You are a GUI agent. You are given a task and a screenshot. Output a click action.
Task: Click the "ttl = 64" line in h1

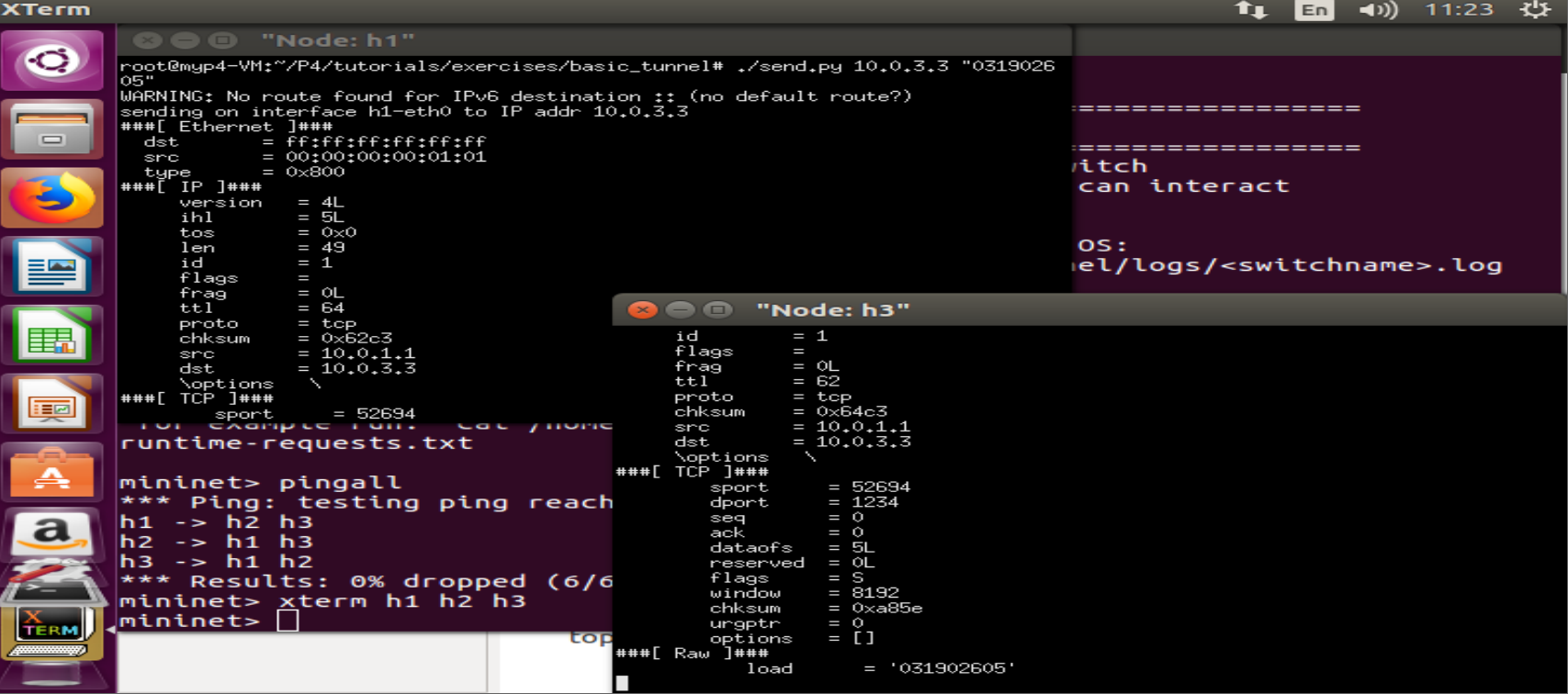262,308
